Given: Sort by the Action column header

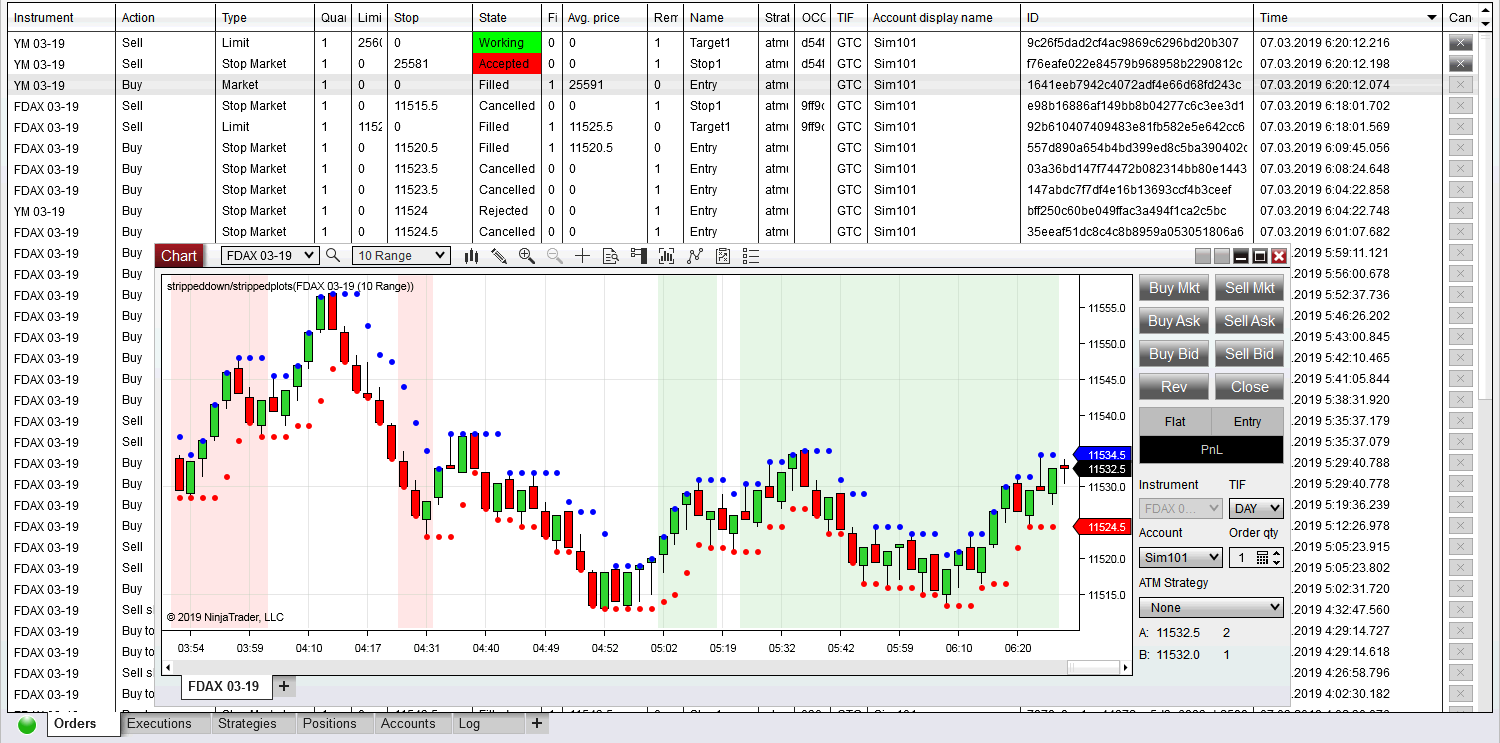Looking at the screenshot, I should point(165,18).
